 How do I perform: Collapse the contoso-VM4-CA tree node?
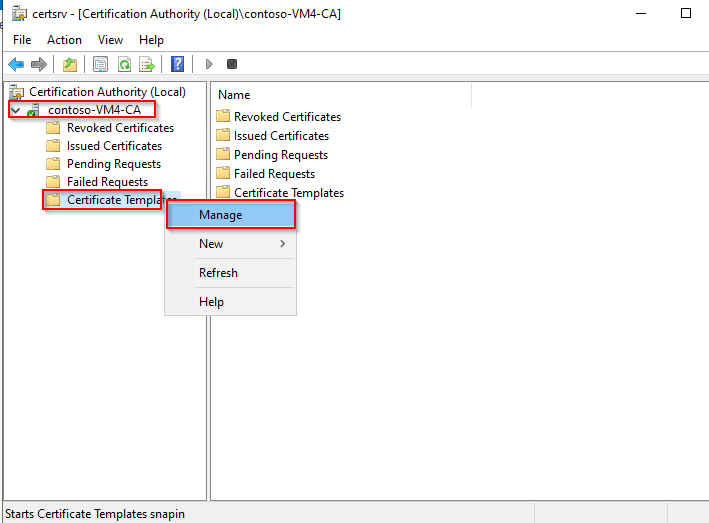pos(15,110)
